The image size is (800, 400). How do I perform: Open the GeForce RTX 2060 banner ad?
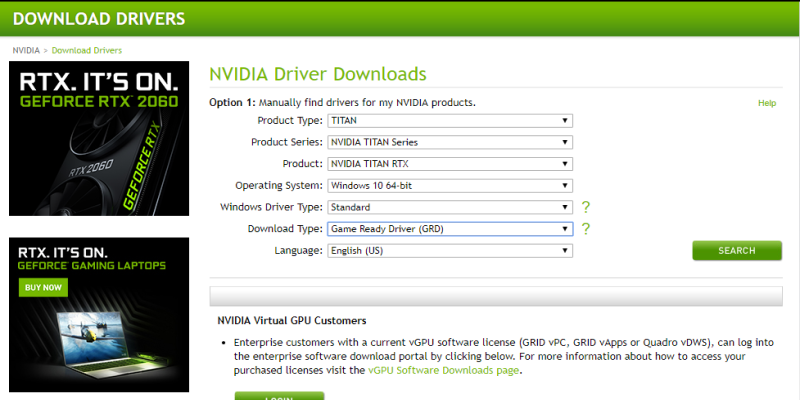click(99, 138)
